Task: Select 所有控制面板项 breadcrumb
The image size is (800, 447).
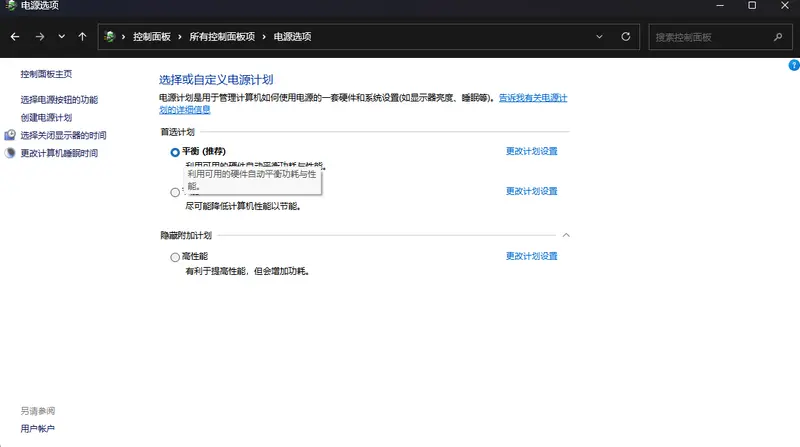Action: (x=222, y=37)
